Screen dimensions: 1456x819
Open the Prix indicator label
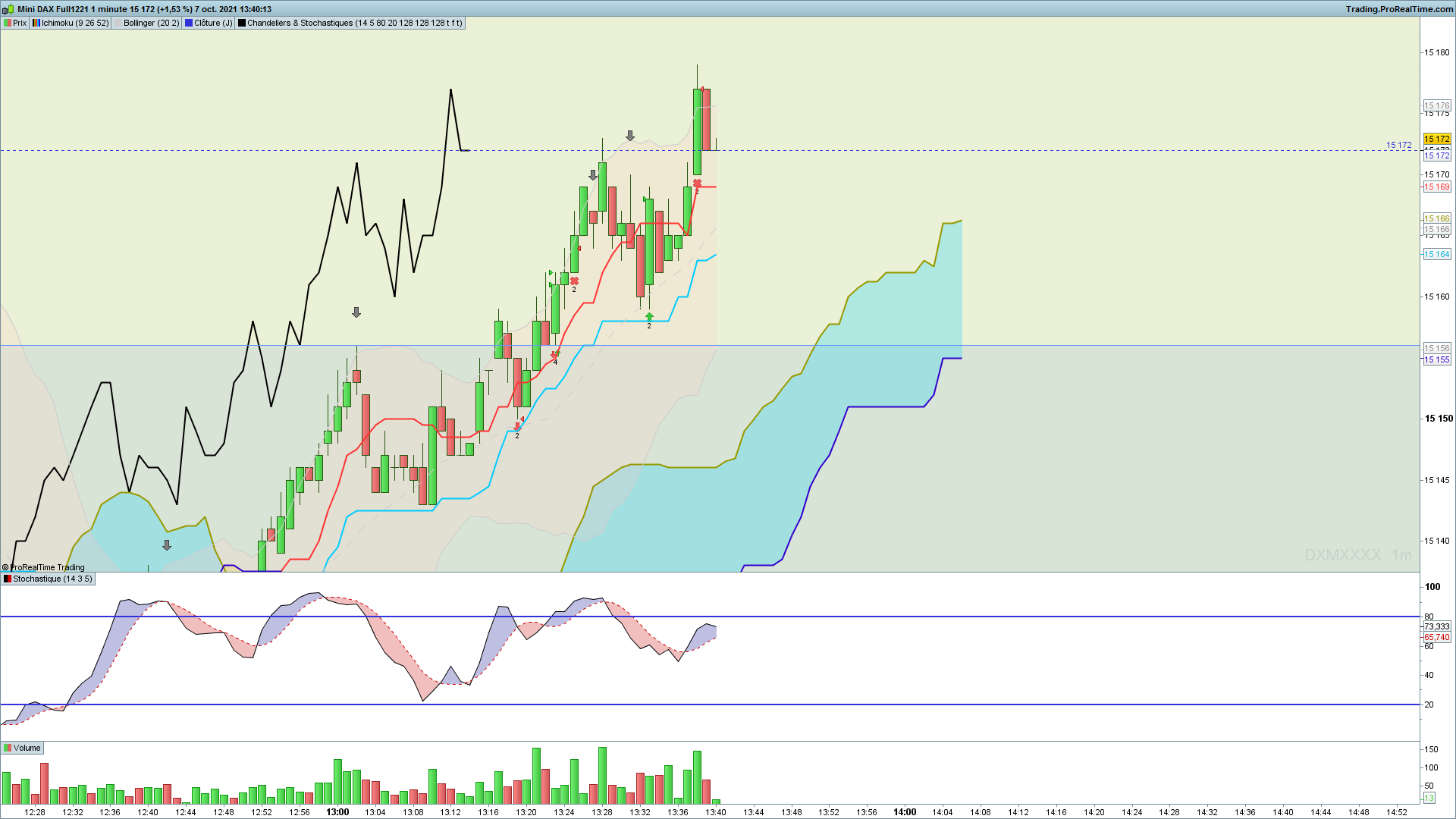tap(15, 23)
